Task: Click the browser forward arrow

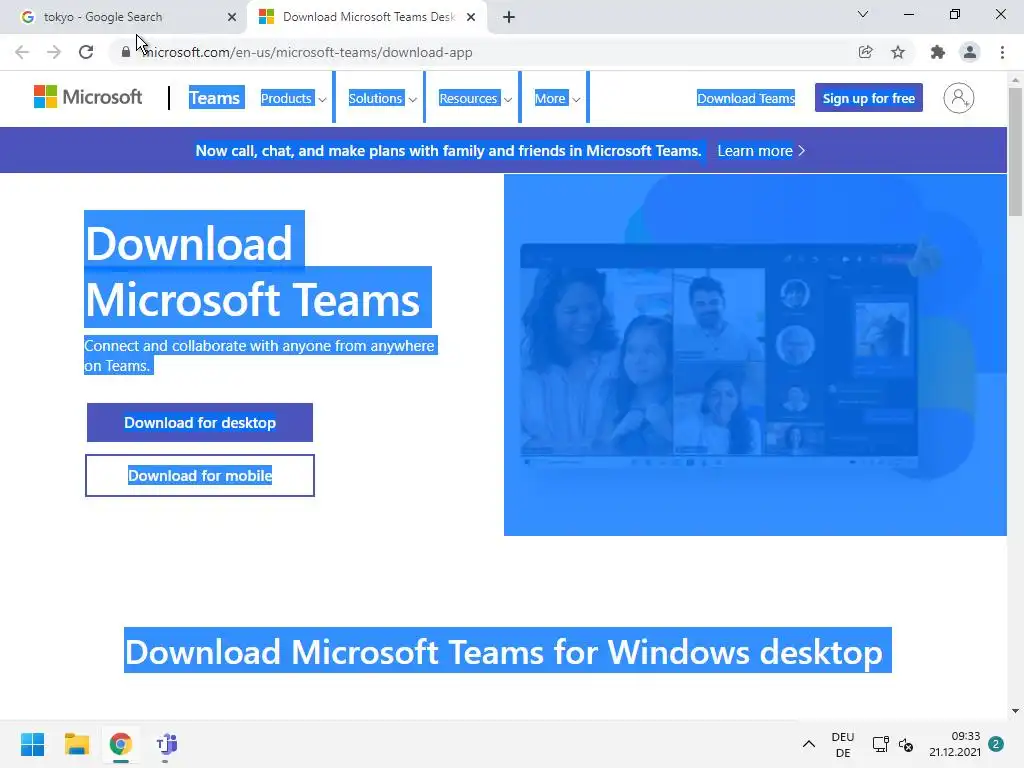Action: pyautogui.click(x=54, y=52)
